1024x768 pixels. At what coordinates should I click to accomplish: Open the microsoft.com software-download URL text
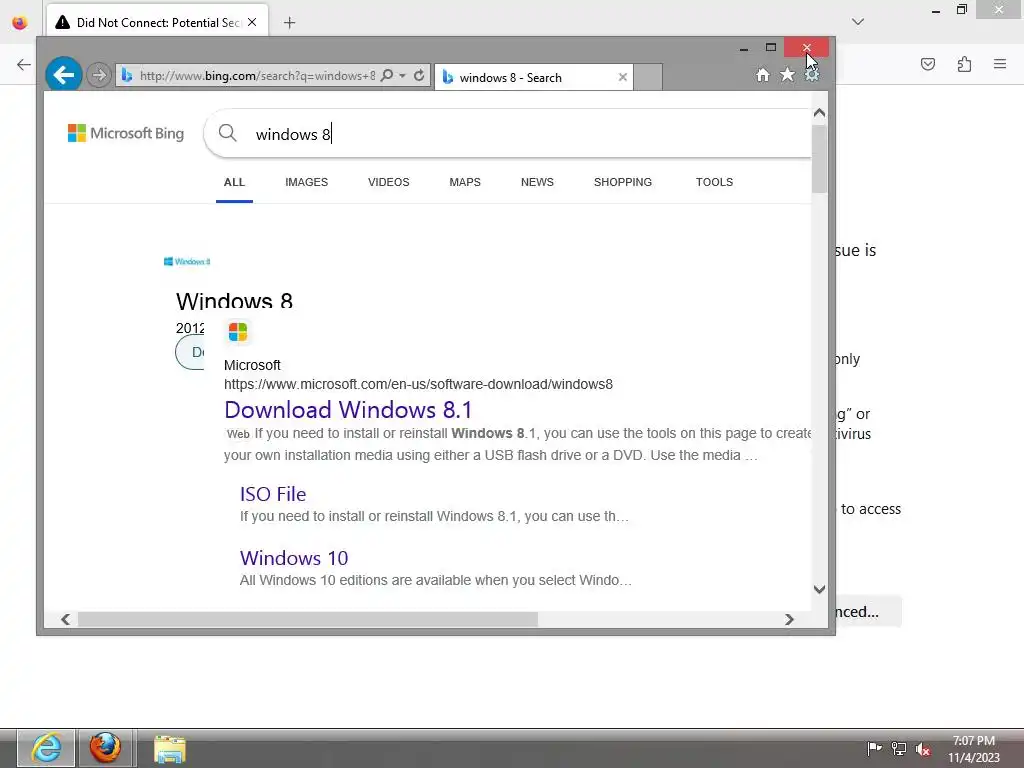[x=418, y=384]
